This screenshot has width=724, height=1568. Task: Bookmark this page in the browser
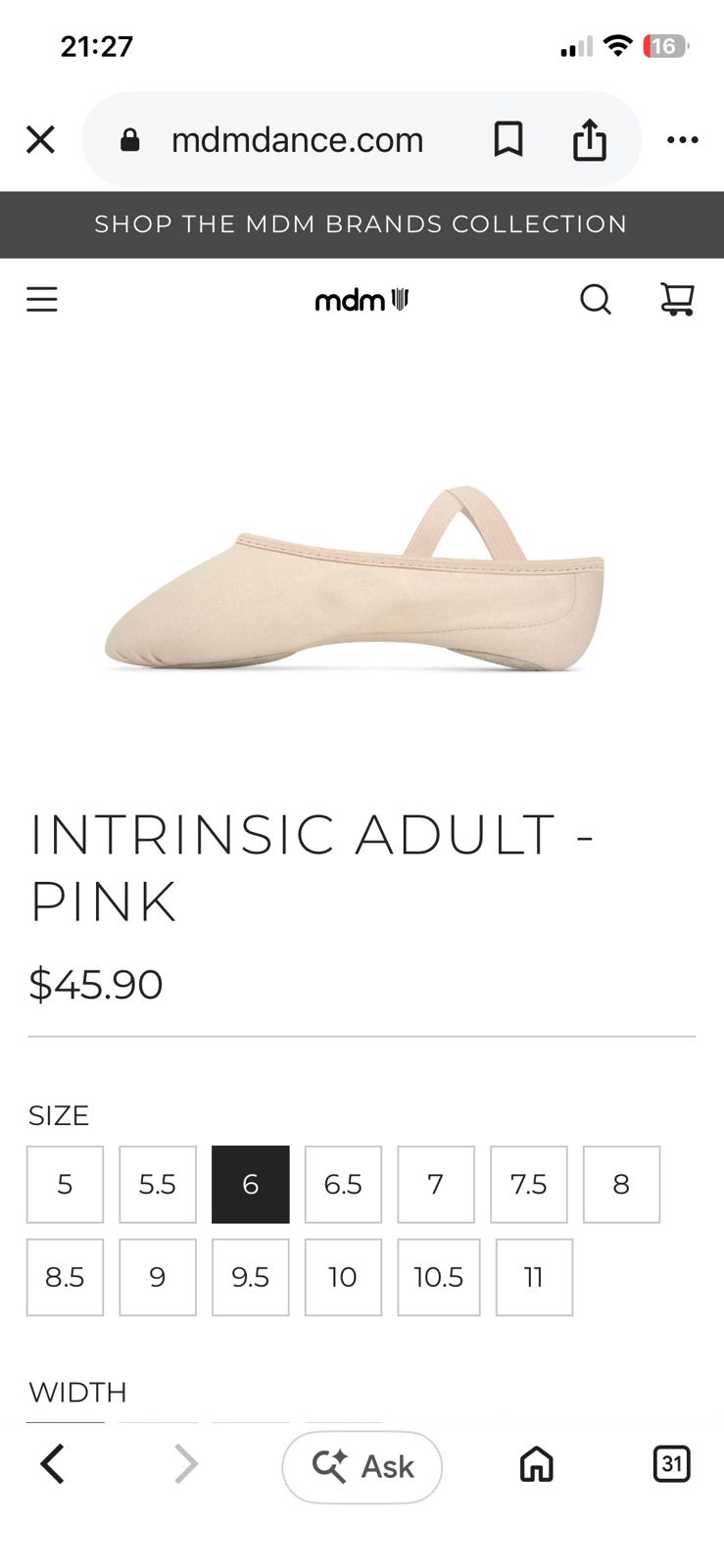coord(507,139)
